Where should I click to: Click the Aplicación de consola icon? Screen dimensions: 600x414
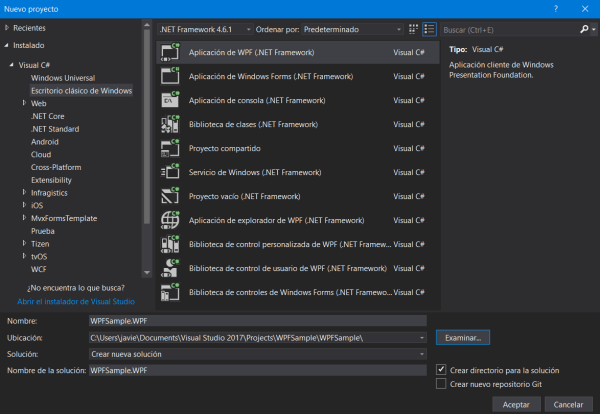click(x=169, y=100)
